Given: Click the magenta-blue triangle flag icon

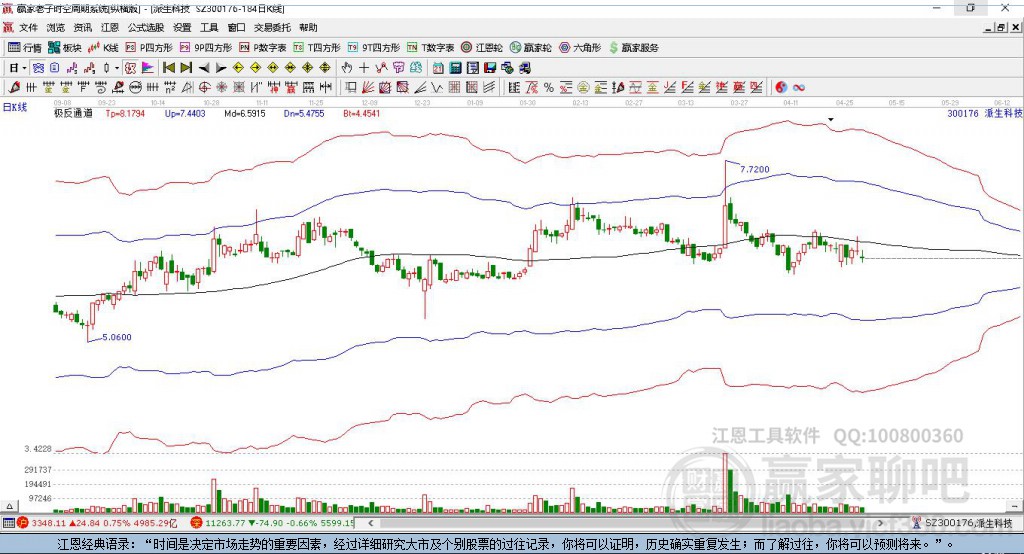Looking at the screenshot, I should pyautogui.click(x=148, y=68).
